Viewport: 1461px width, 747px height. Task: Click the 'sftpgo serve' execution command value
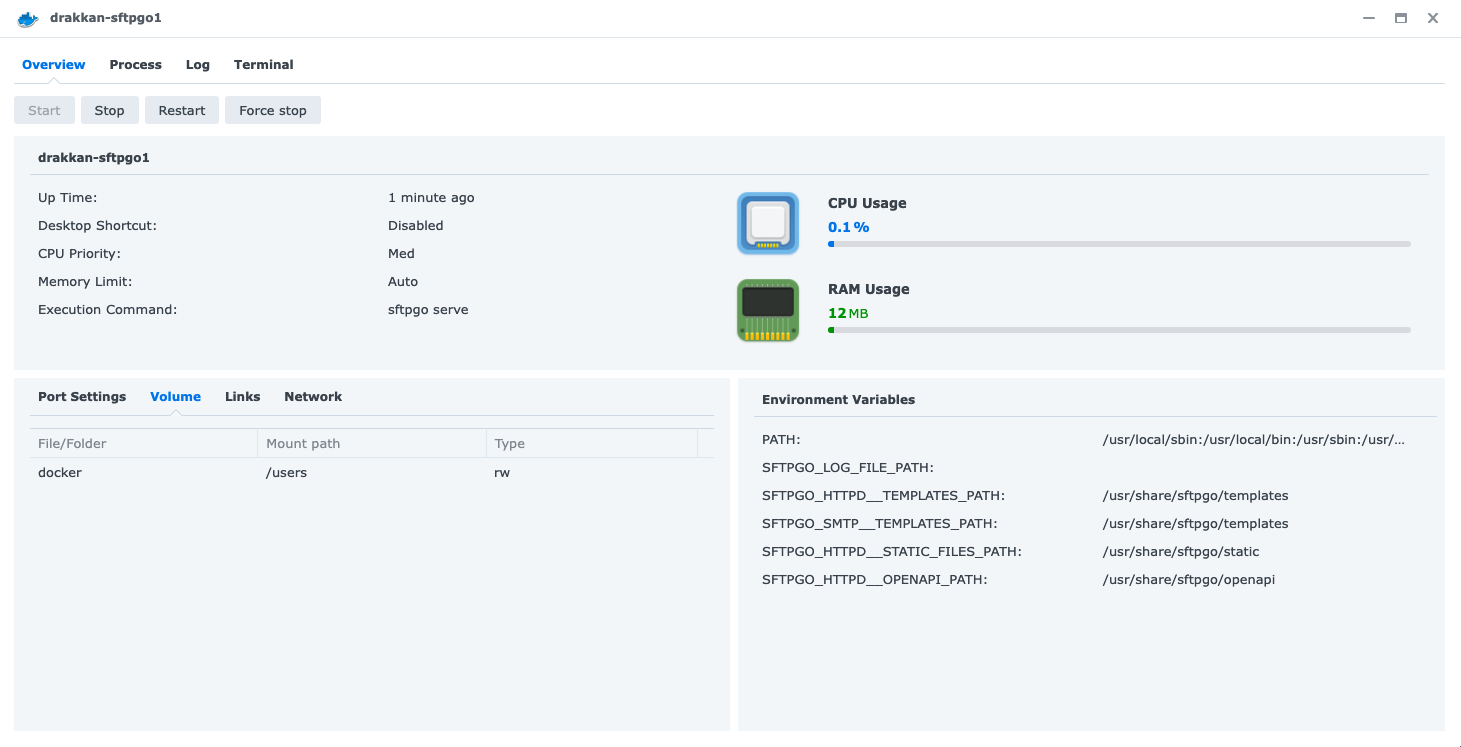click(x=428, y=309)
